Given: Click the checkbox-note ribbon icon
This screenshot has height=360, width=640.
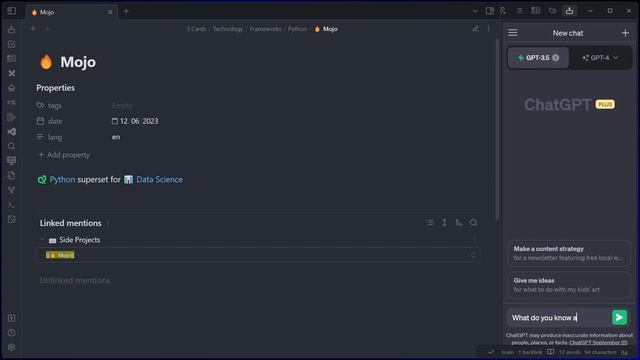Looking at the screenshot, I should (x=11, y=44).
